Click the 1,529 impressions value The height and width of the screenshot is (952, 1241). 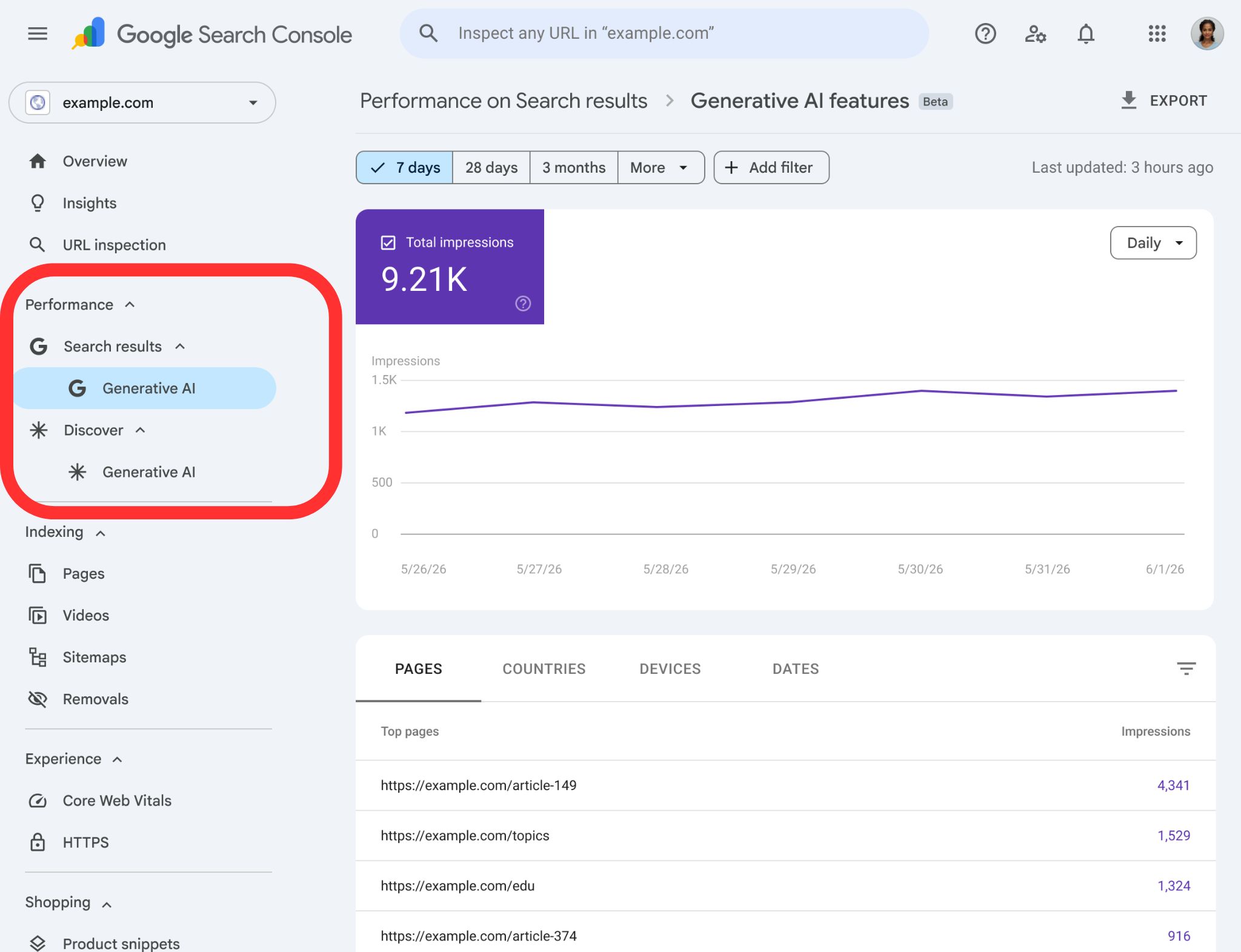(x=1174, y=836)
